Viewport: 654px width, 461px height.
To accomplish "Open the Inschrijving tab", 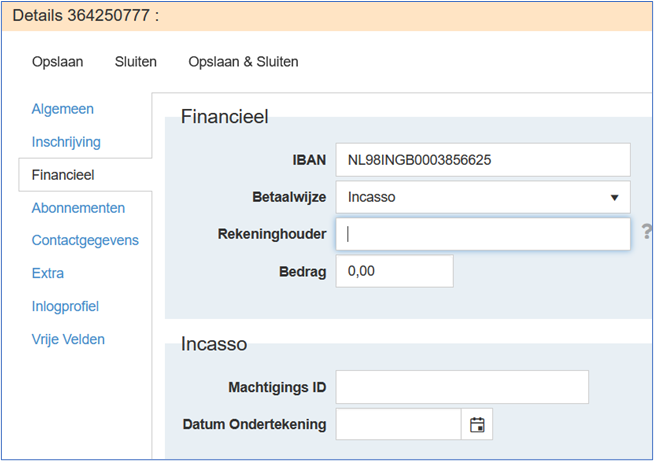I will [66, 142].
